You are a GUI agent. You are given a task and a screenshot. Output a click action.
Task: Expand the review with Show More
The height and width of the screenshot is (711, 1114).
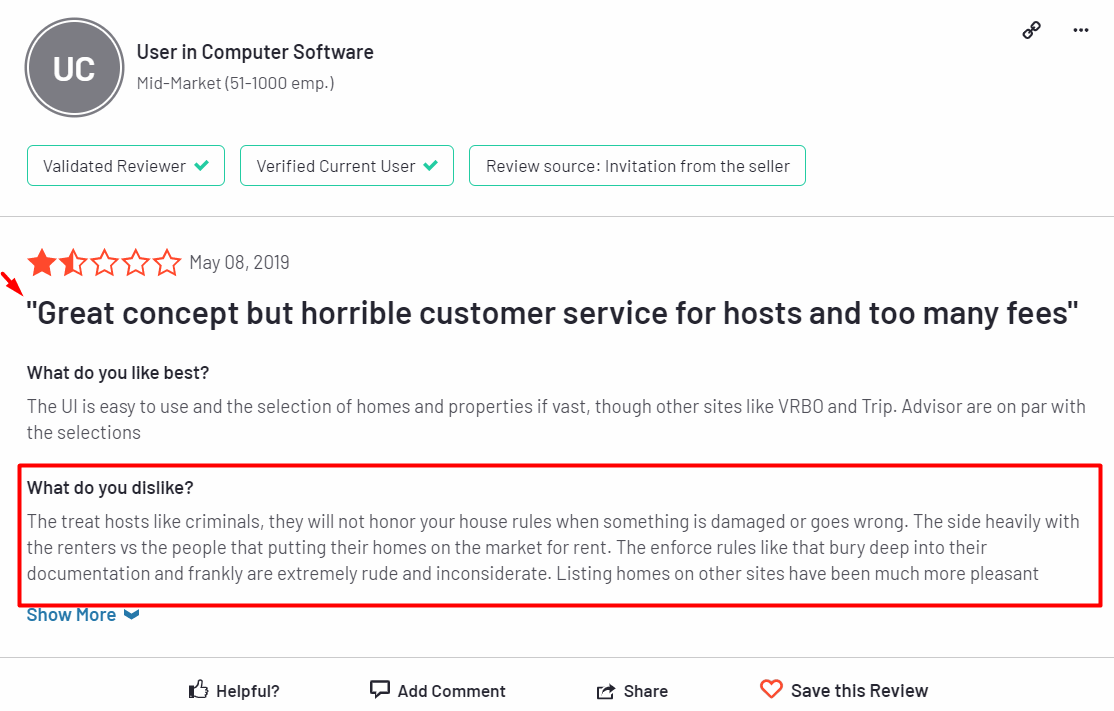point(82,615)
